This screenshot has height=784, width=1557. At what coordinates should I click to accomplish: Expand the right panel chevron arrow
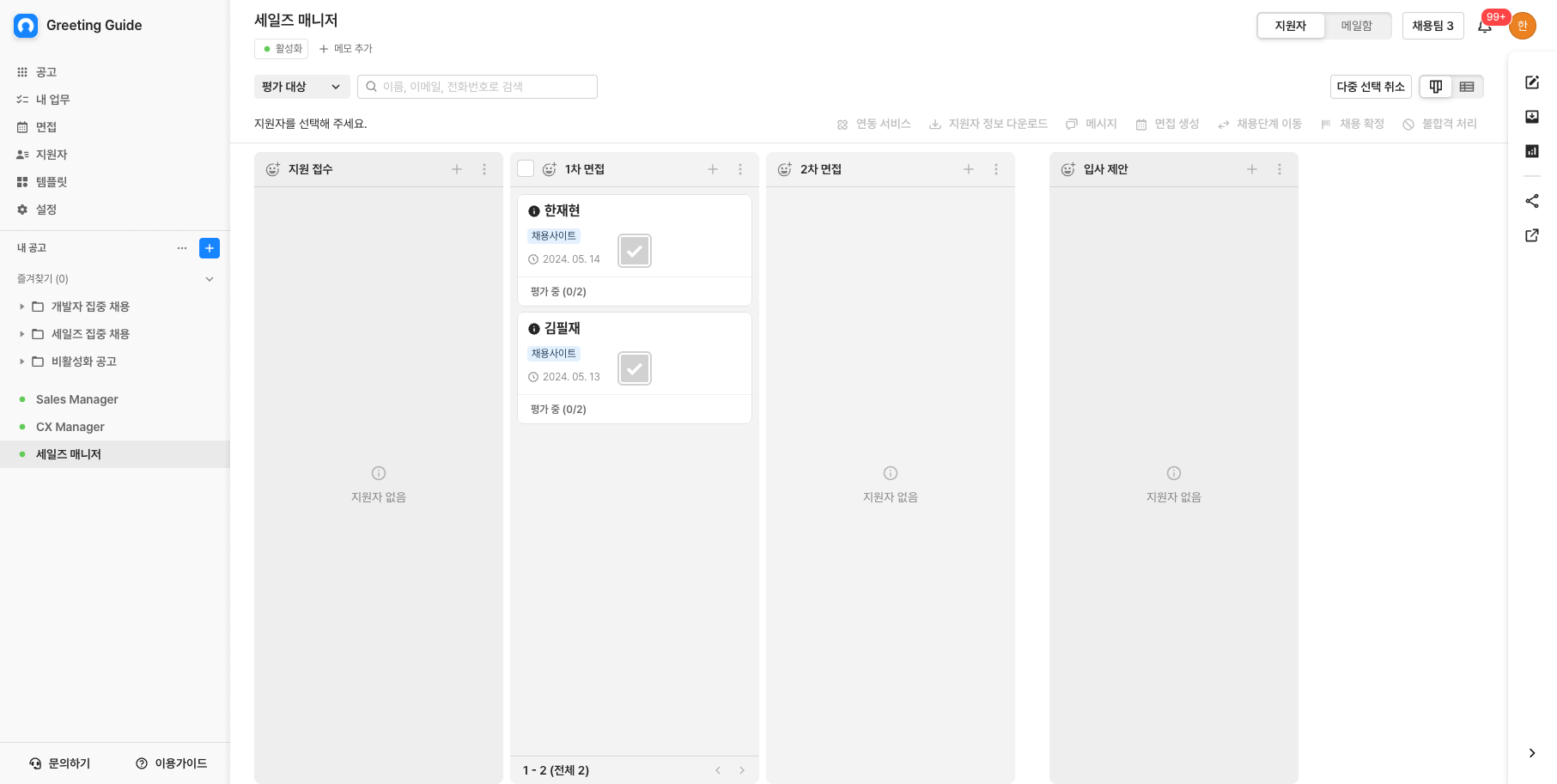[1532, 753]
